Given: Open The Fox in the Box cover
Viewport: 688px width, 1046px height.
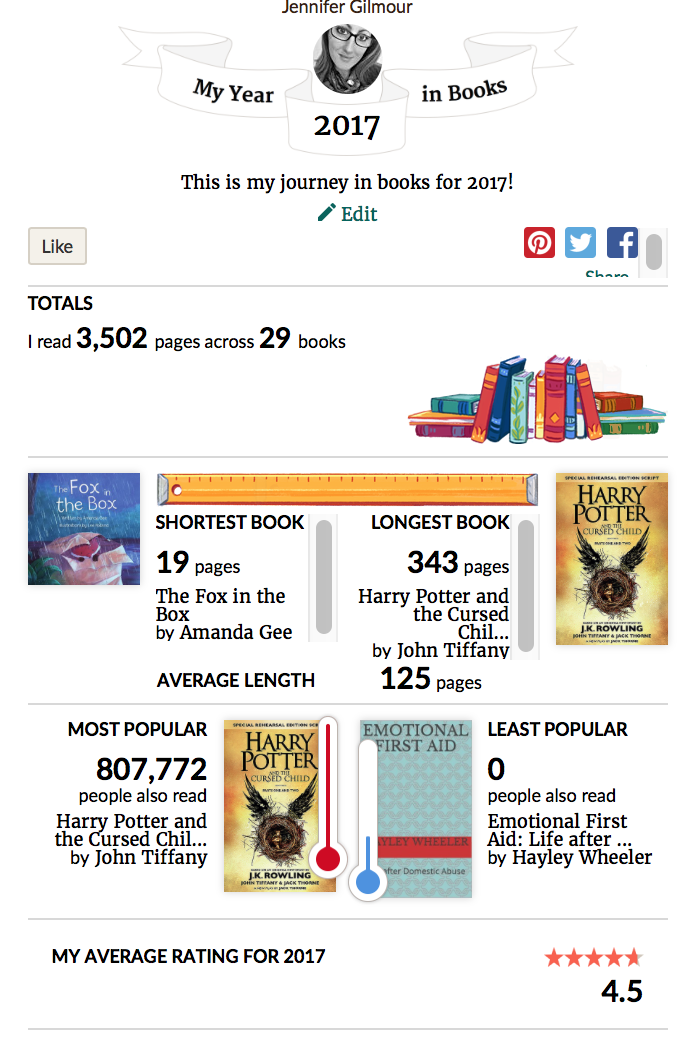Looking at the screenshot, I should (84, 529).
